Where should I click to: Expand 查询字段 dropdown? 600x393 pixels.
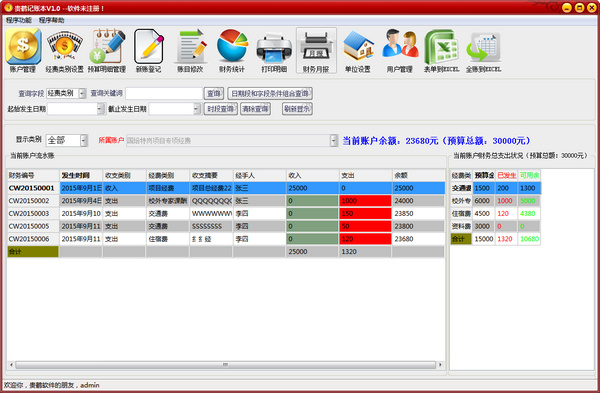82,93
